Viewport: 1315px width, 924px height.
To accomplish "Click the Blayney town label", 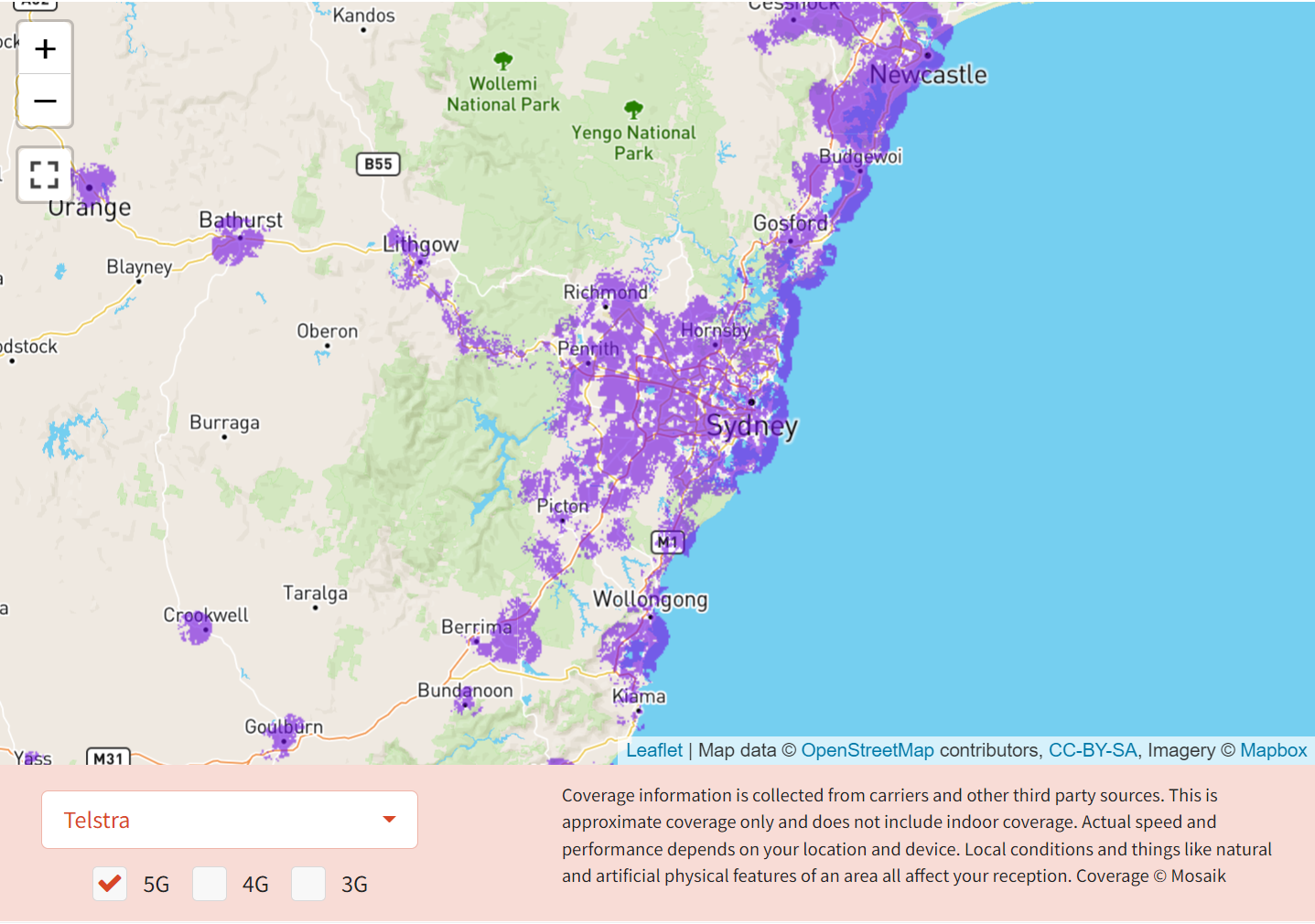I will (139, 267).
